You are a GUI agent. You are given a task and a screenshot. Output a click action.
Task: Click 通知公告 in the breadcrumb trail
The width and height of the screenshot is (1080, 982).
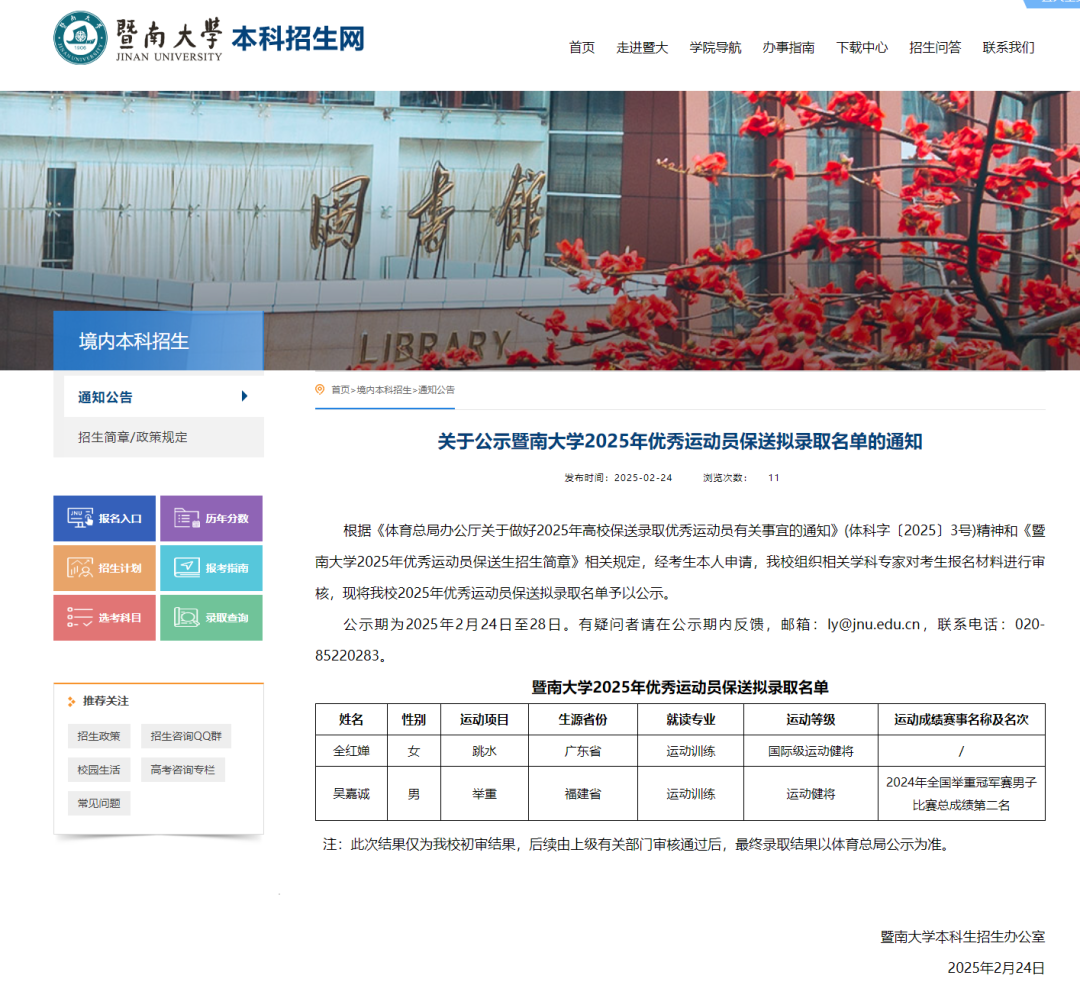[436, 390]
